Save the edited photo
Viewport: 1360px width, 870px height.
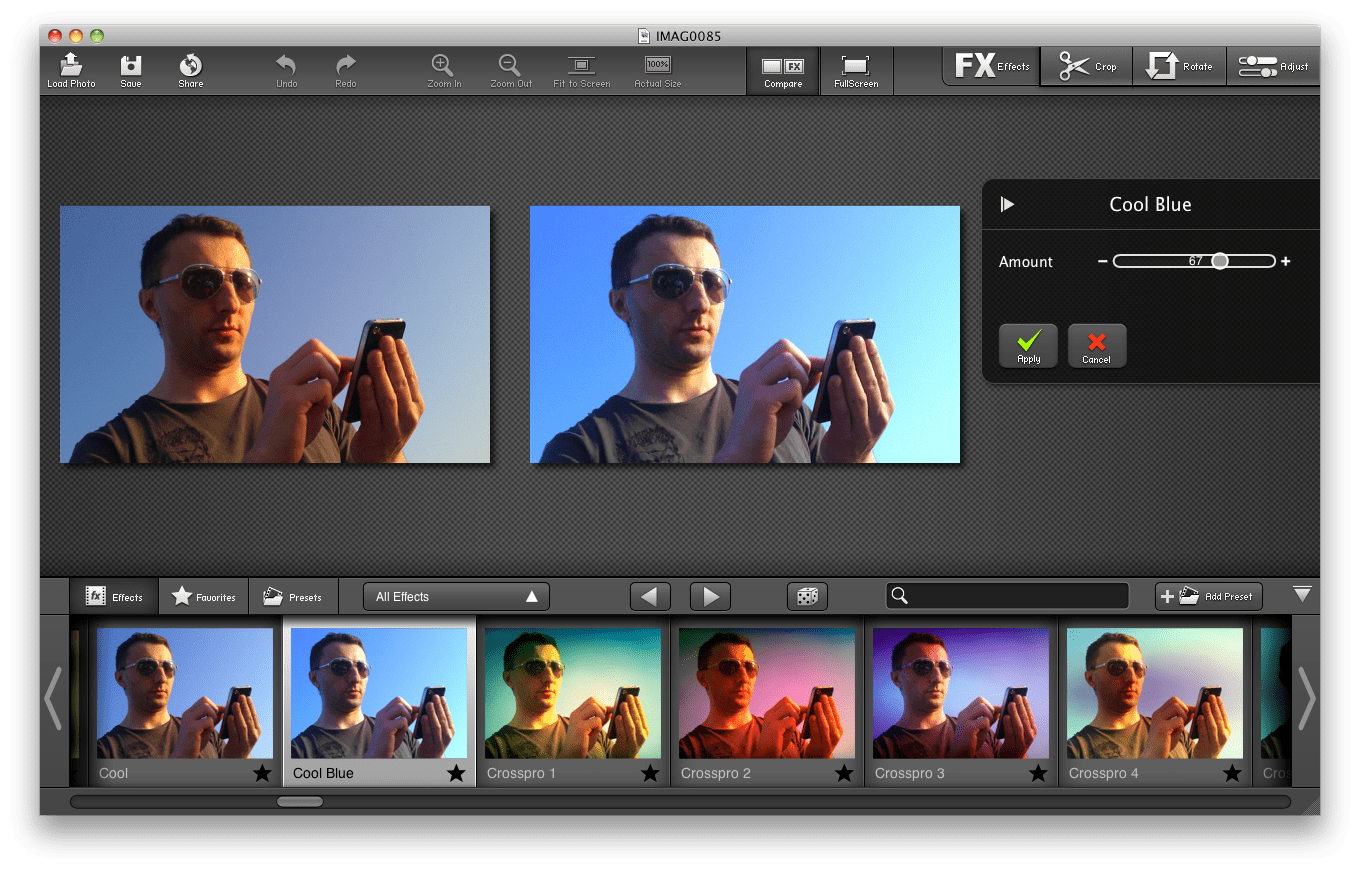click(130, 68)
